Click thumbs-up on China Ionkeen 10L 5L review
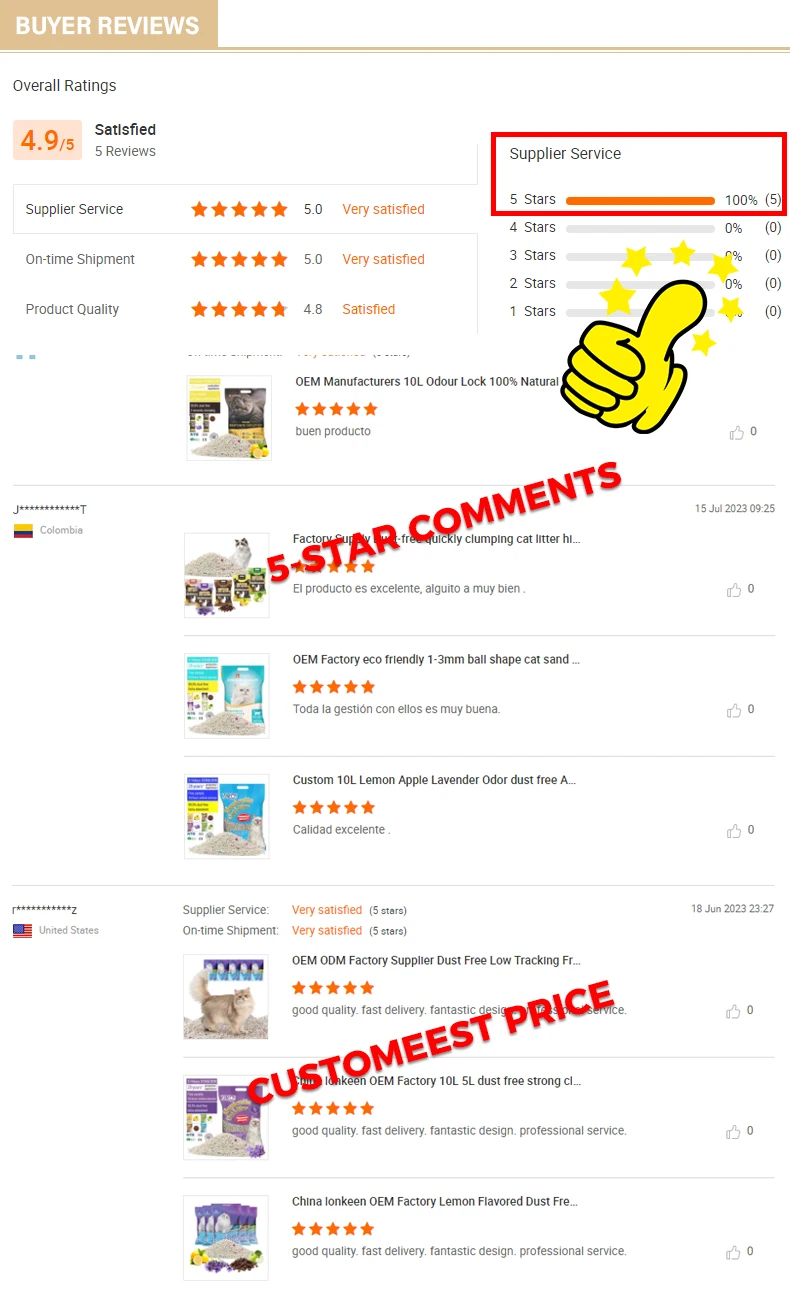This screenshot has width=790, height=1303. [735, 1132]
